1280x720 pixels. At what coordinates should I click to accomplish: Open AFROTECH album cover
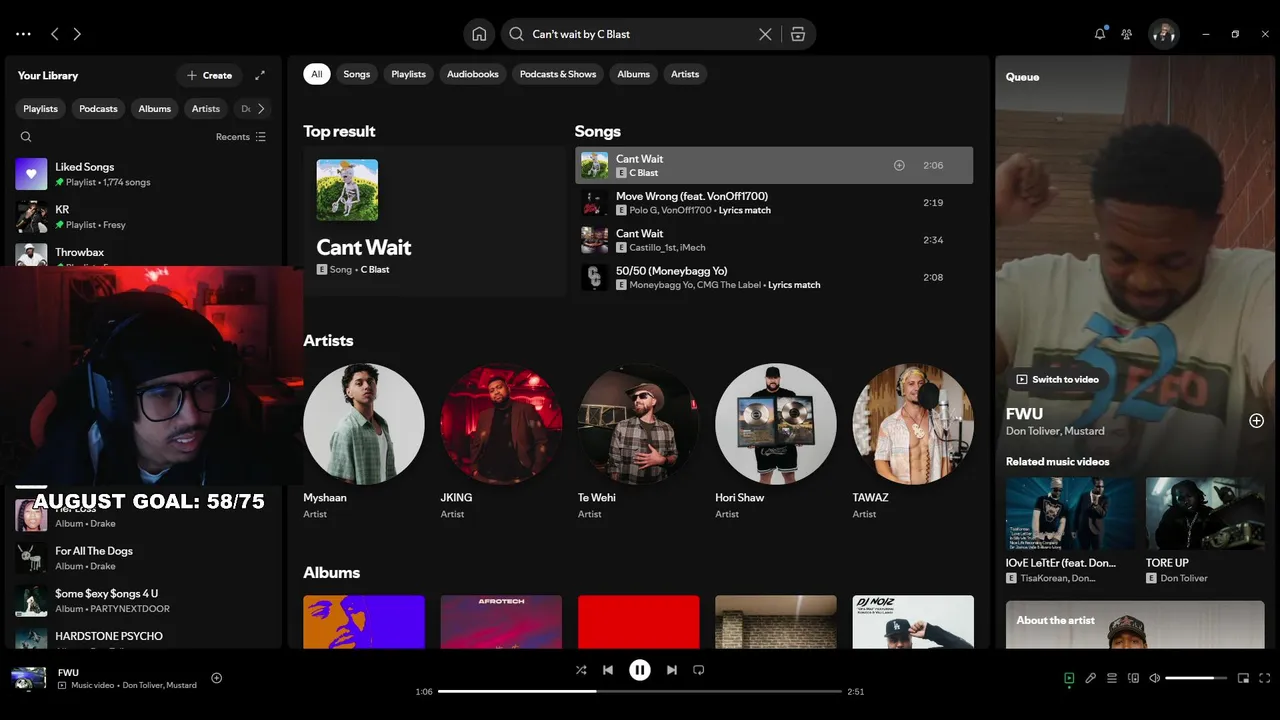(x=501, y=622)
